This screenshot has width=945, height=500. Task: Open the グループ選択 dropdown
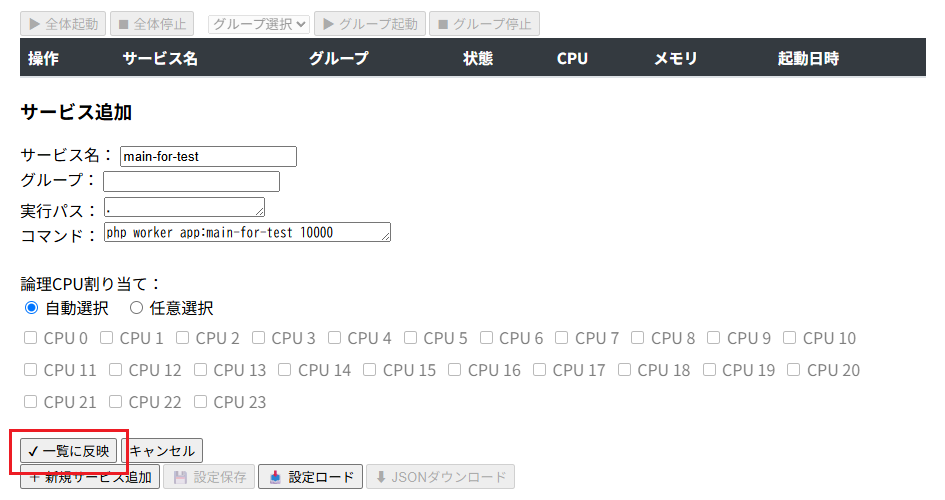coord(259,24)
